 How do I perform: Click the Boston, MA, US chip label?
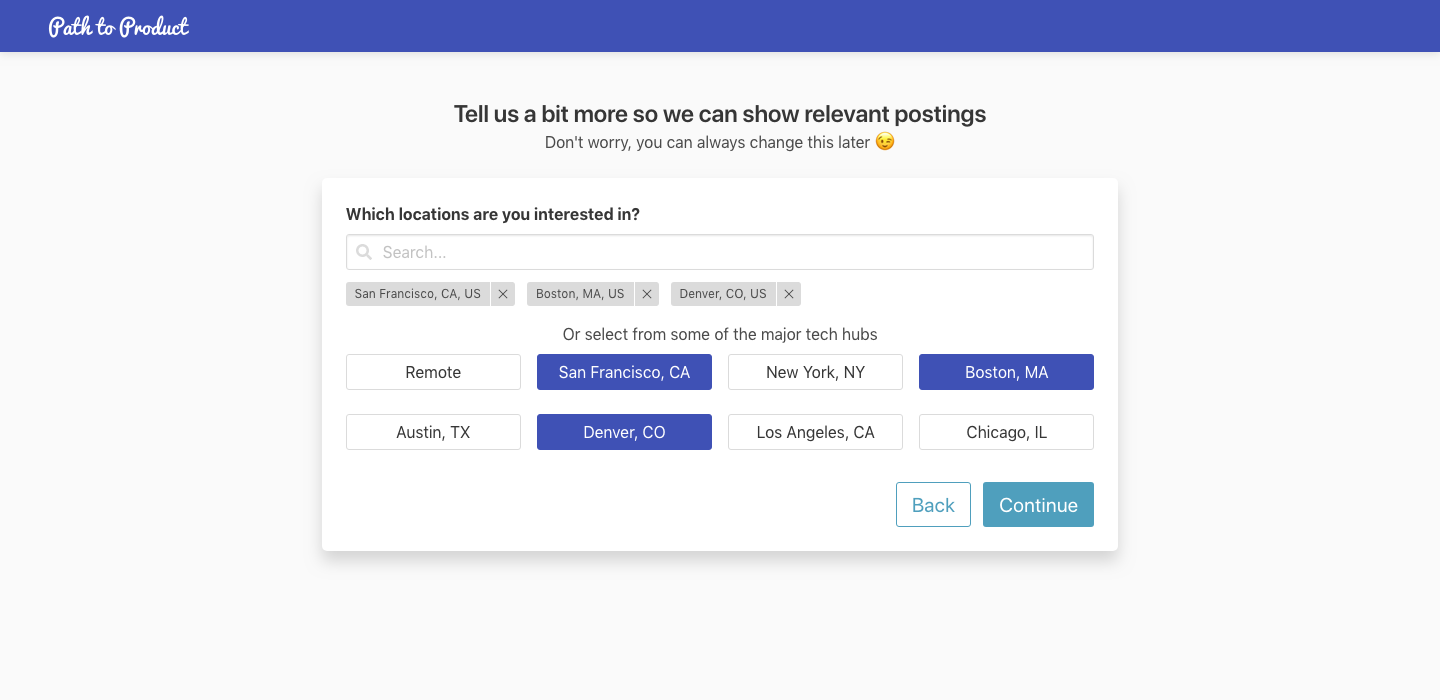578,293
